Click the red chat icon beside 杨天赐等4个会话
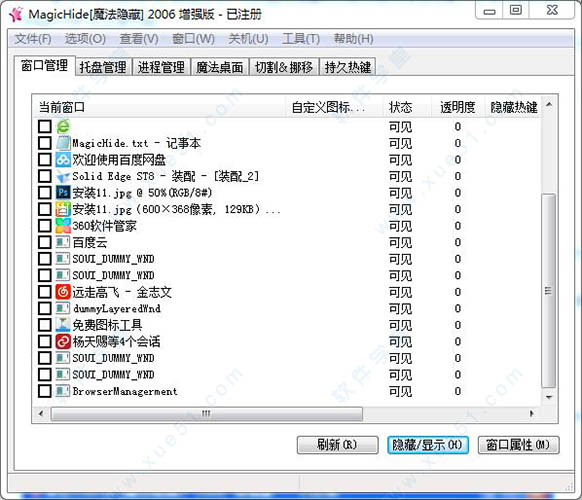Image resolution: width=582 pixels, height=500 pixels. [x=63, y=341]
